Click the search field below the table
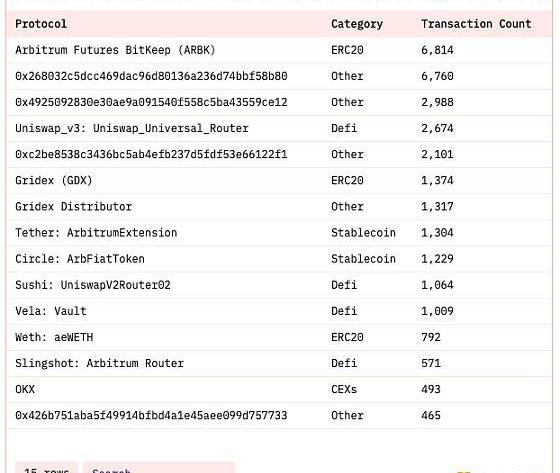 point(159,468)
